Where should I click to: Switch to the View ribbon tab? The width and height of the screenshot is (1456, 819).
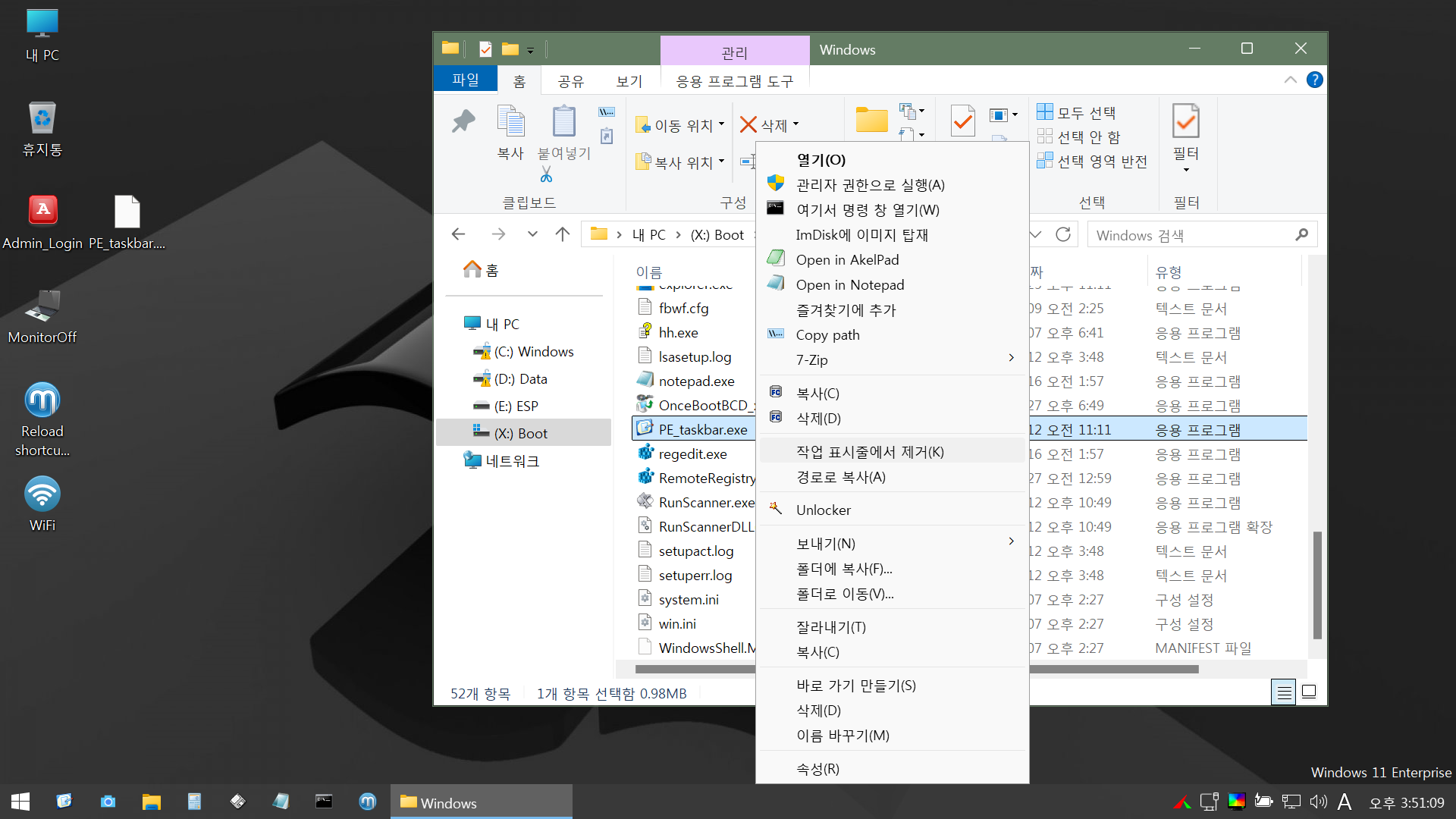coord(629,81)
